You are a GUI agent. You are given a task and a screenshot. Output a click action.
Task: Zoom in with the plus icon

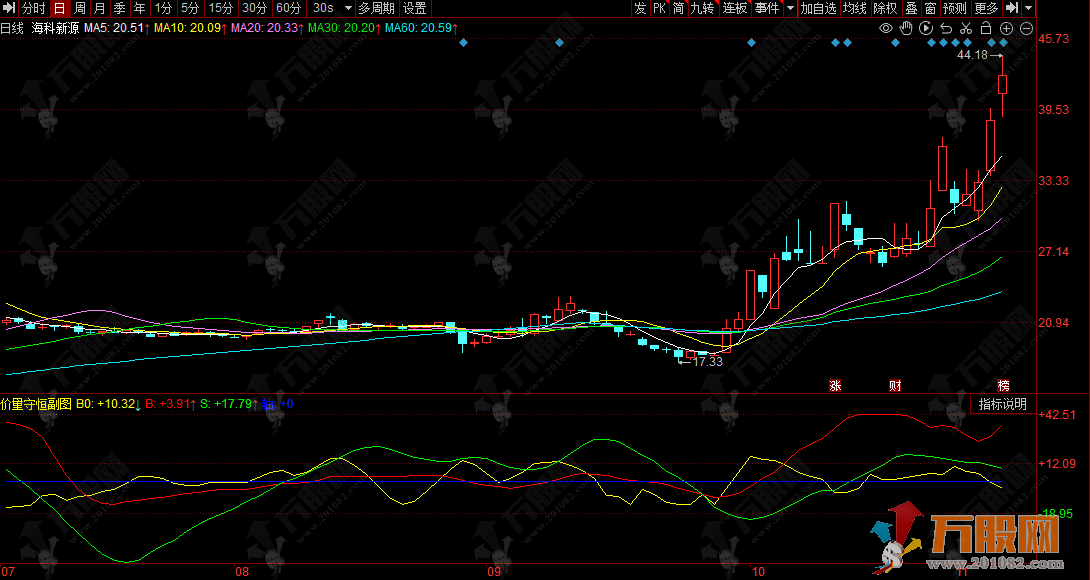click(x=1006, y=28)
